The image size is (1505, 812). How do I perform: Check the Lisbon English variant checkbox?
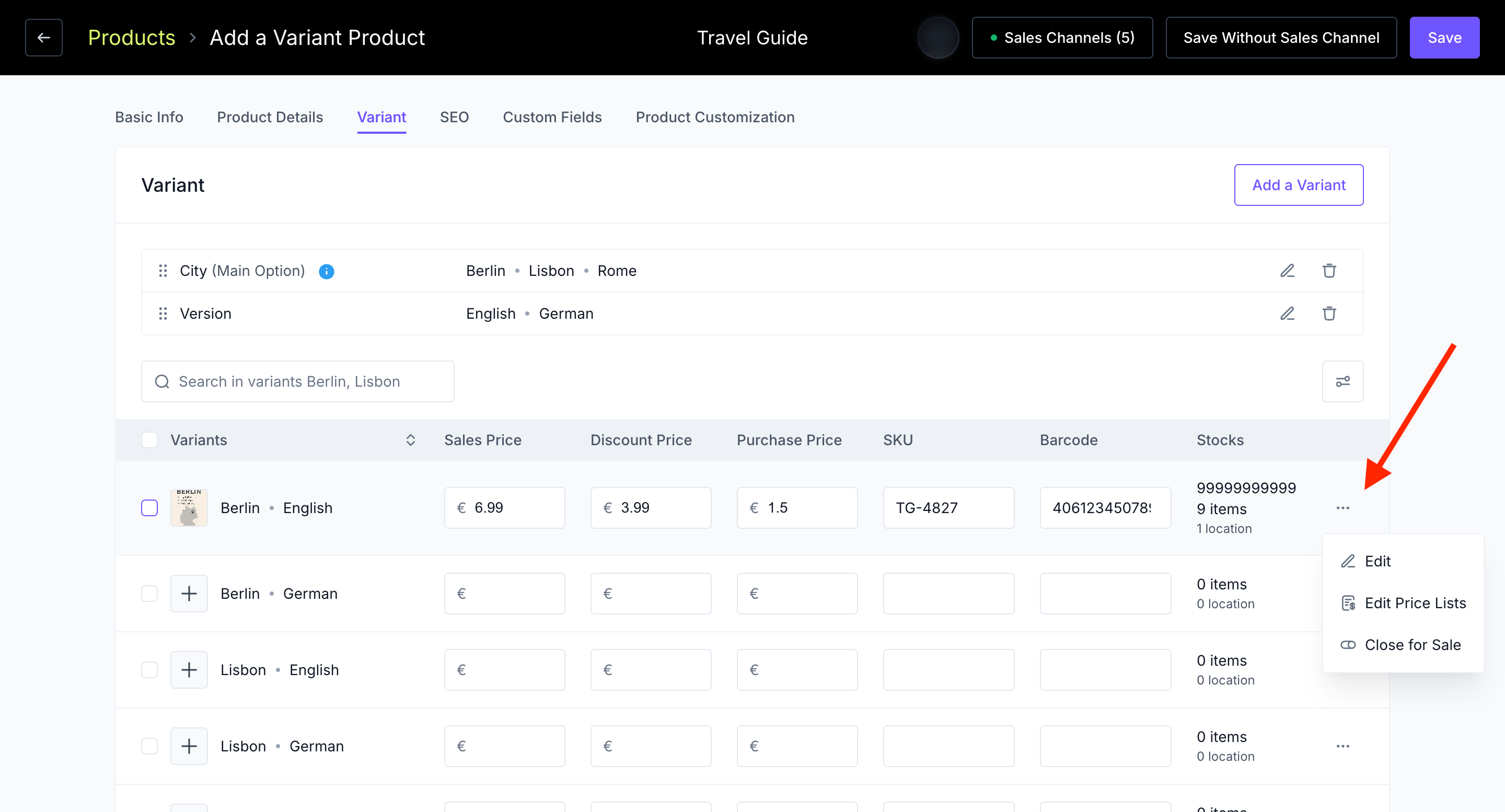coord(149,669)
